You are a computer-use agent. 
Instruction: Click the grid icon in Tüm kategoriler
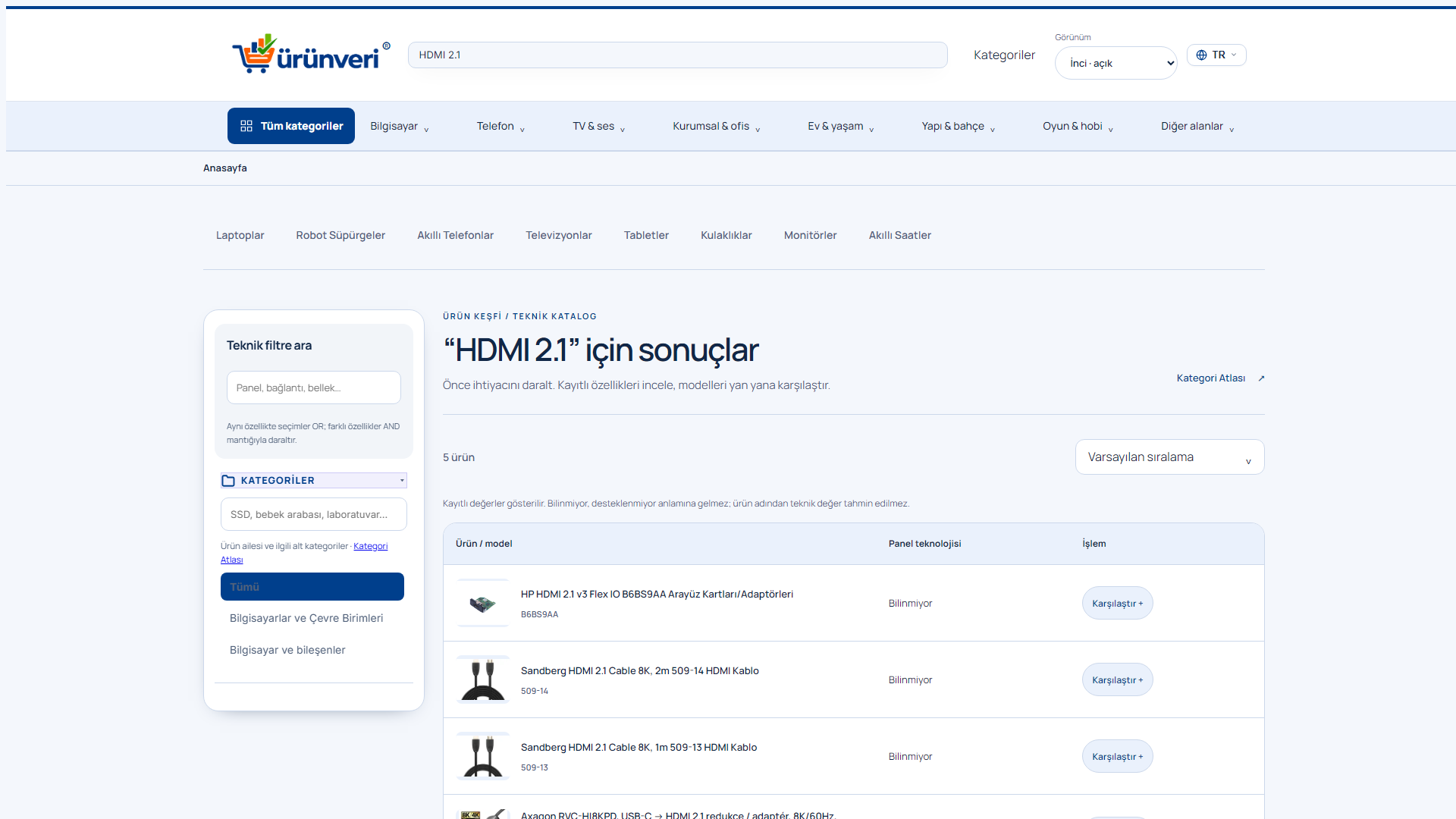point(246,126)
